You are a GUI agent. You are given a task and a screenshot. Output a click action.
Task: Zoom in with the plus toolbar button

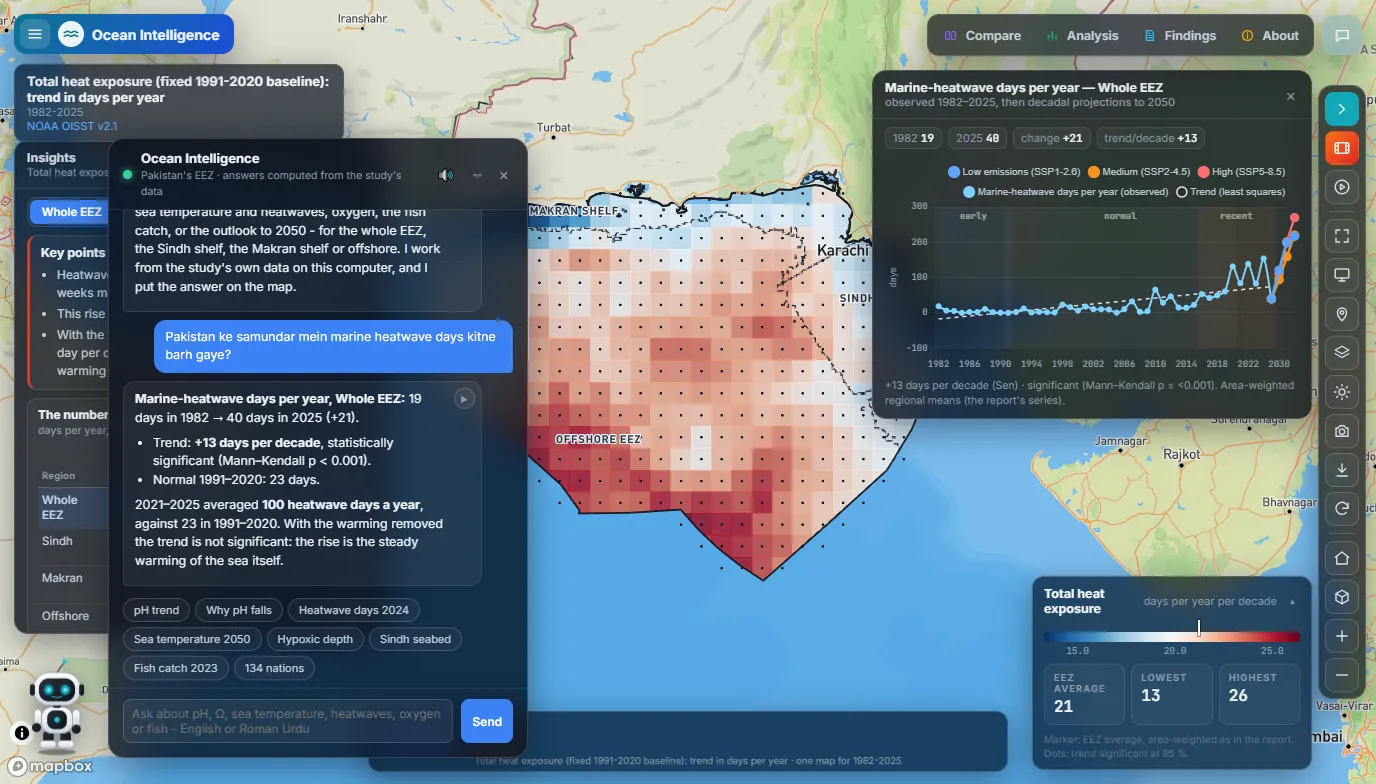[x=1342, y=636]
